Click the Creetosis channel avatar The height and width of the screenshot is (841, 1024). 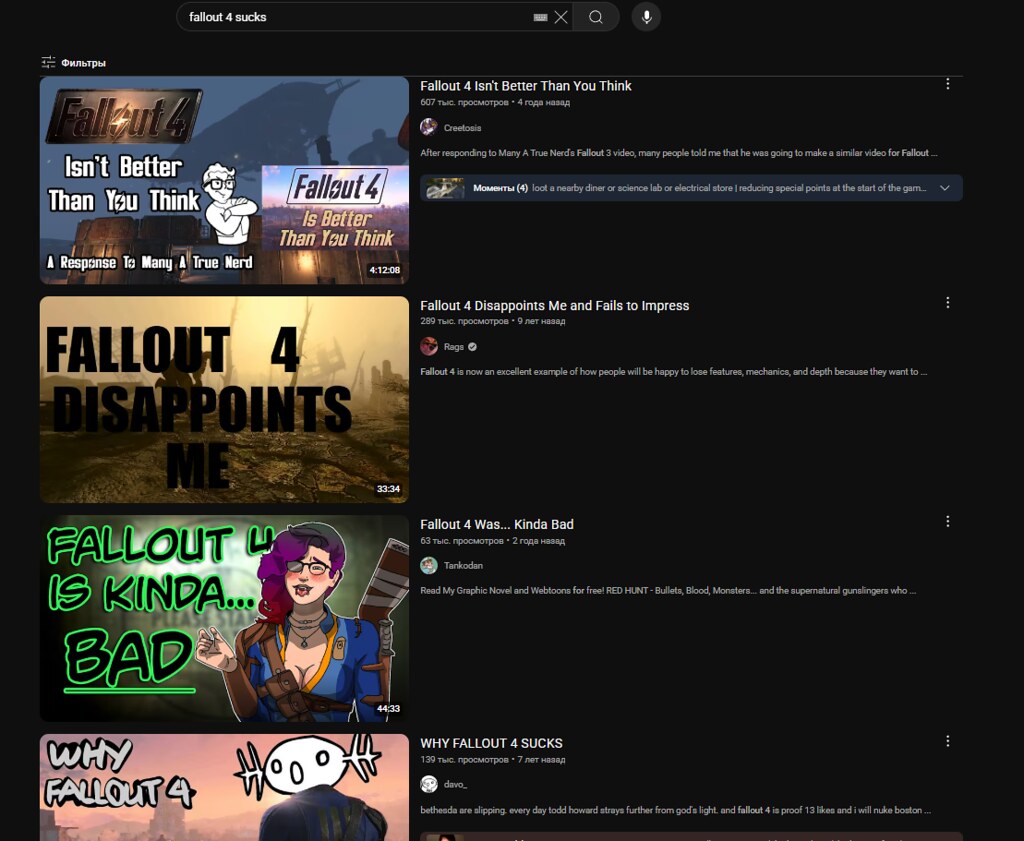coord(428,127)
